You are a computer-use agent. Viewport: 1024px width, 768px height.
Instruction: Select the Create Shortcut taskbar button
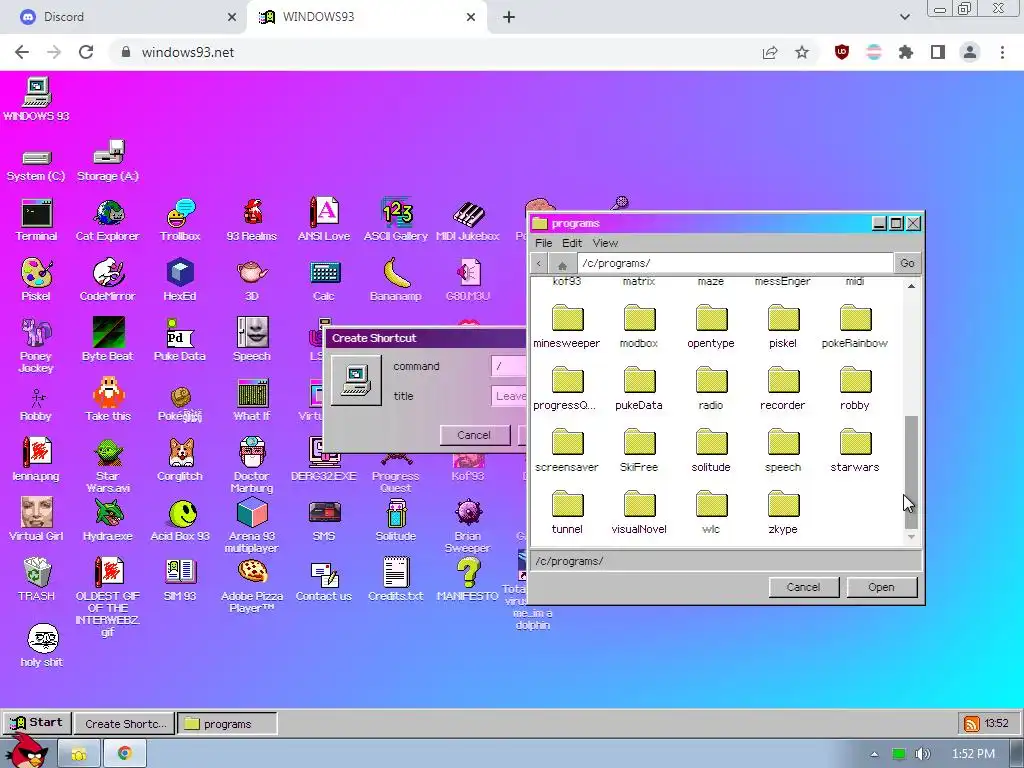124,724
